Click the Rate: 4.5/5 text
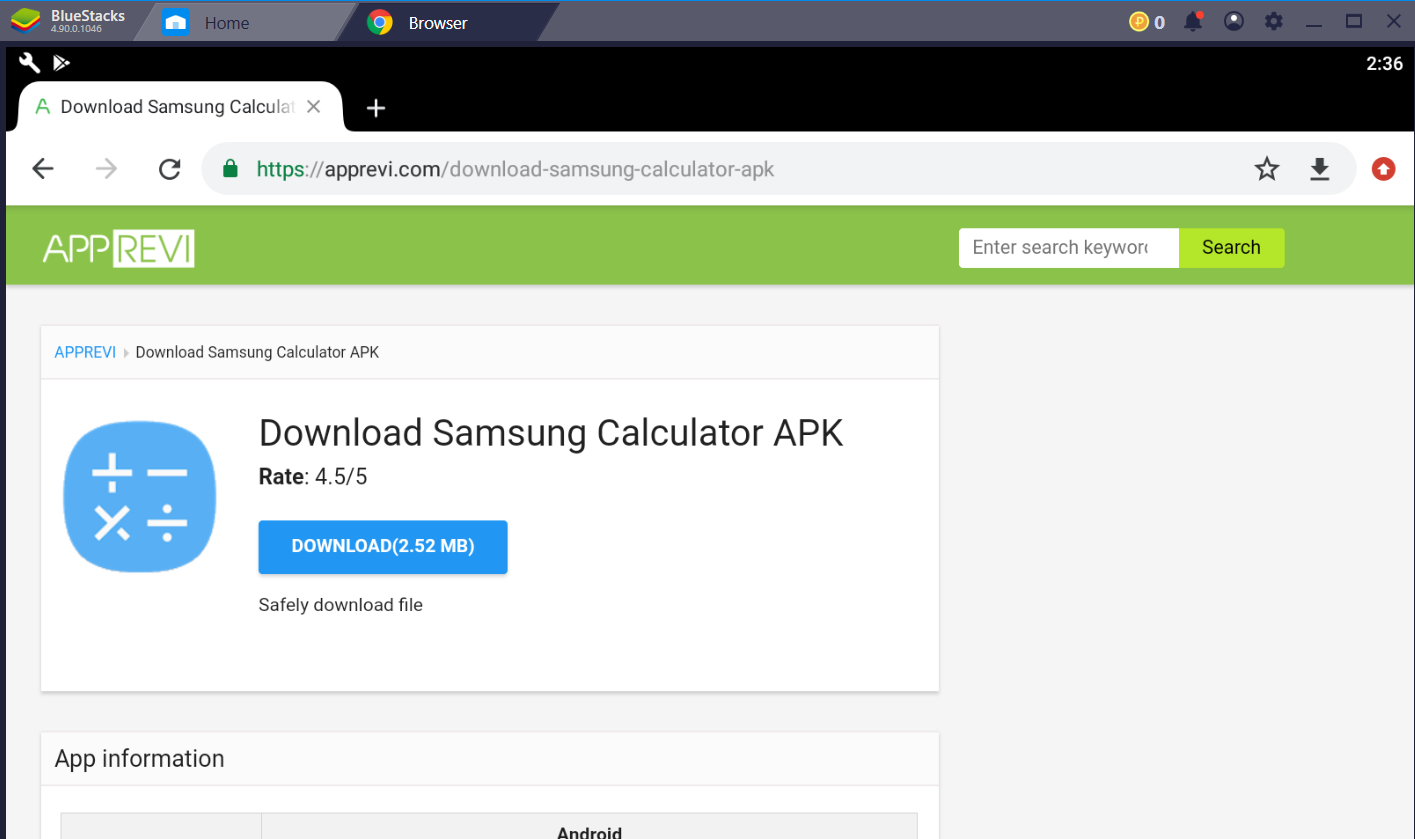The image size is (1415, 839). [x=313, y=477]
